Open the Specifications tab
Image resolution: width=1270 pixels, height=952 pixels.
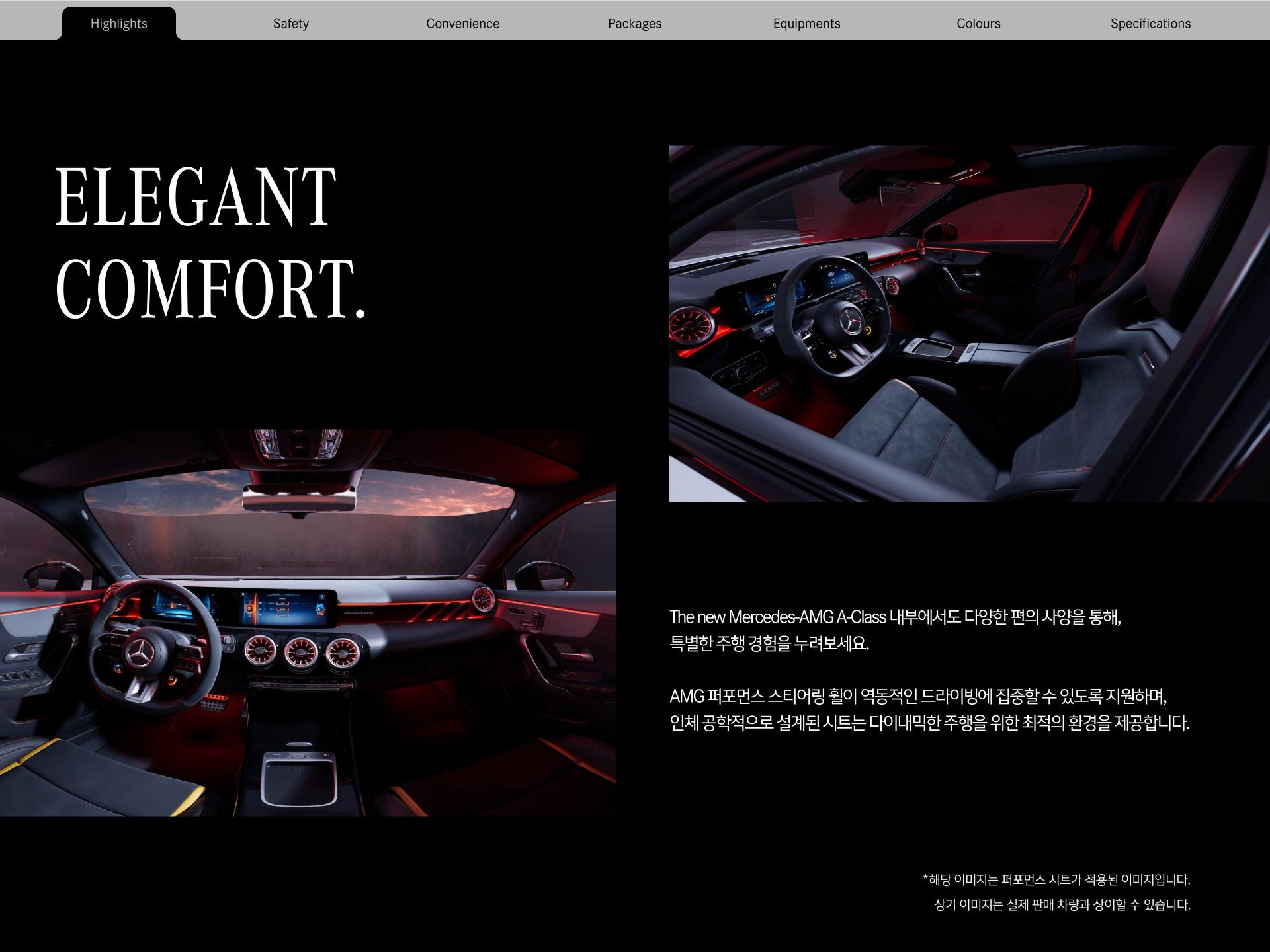tap(1151, 24)
